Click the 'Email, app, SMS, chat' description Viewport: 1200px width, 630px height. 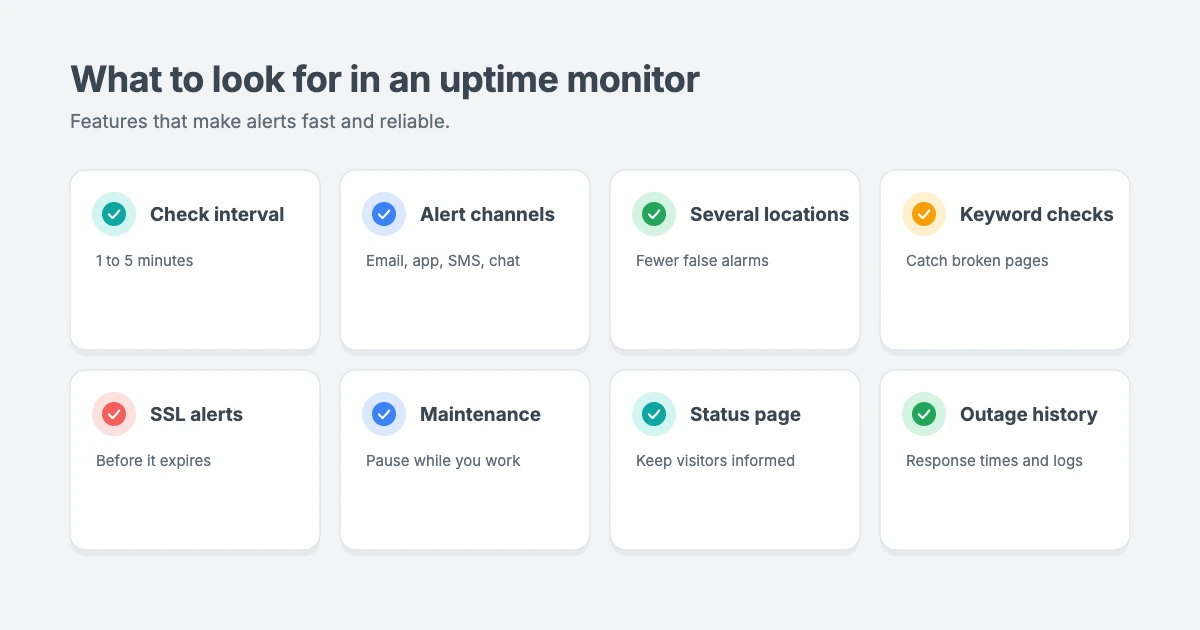[443, 261]
